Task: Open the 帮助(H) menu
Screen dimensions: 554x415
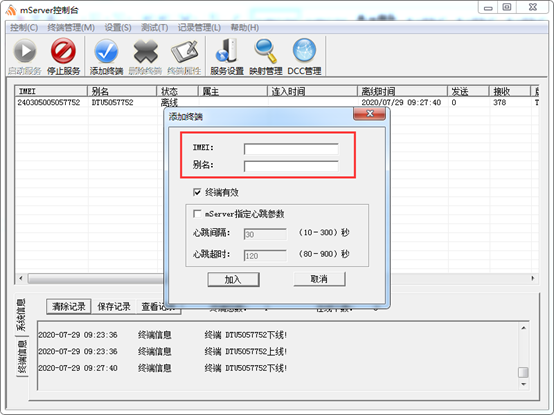Action: 244,28
